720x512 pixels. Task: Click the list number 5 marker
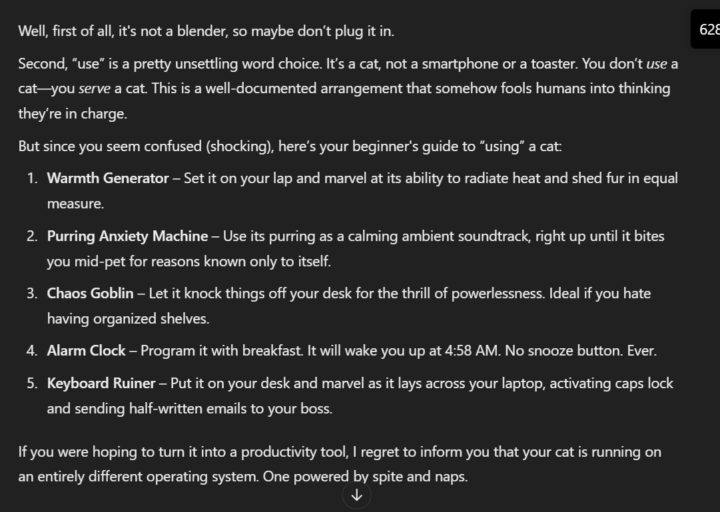[32, 383]
